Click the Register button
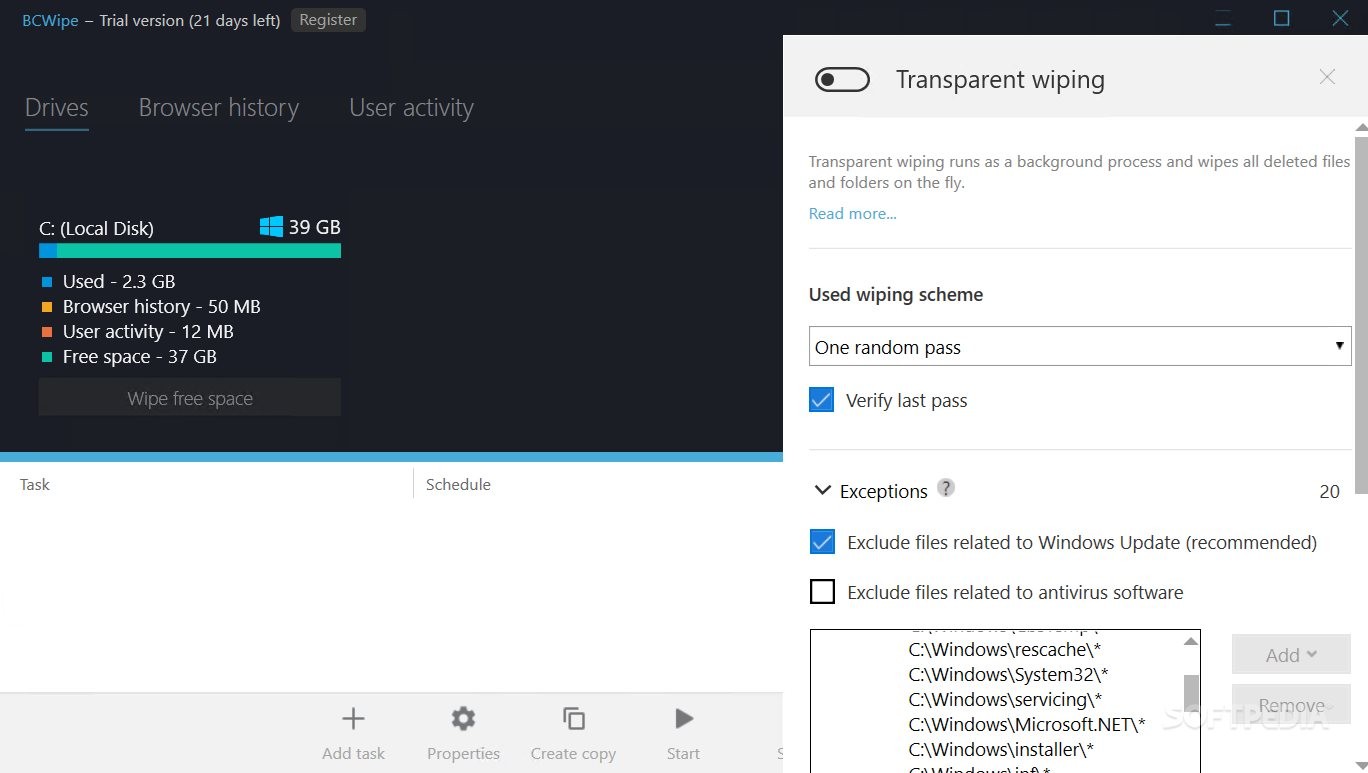1368x773 pixels. (x=328, y=20)
